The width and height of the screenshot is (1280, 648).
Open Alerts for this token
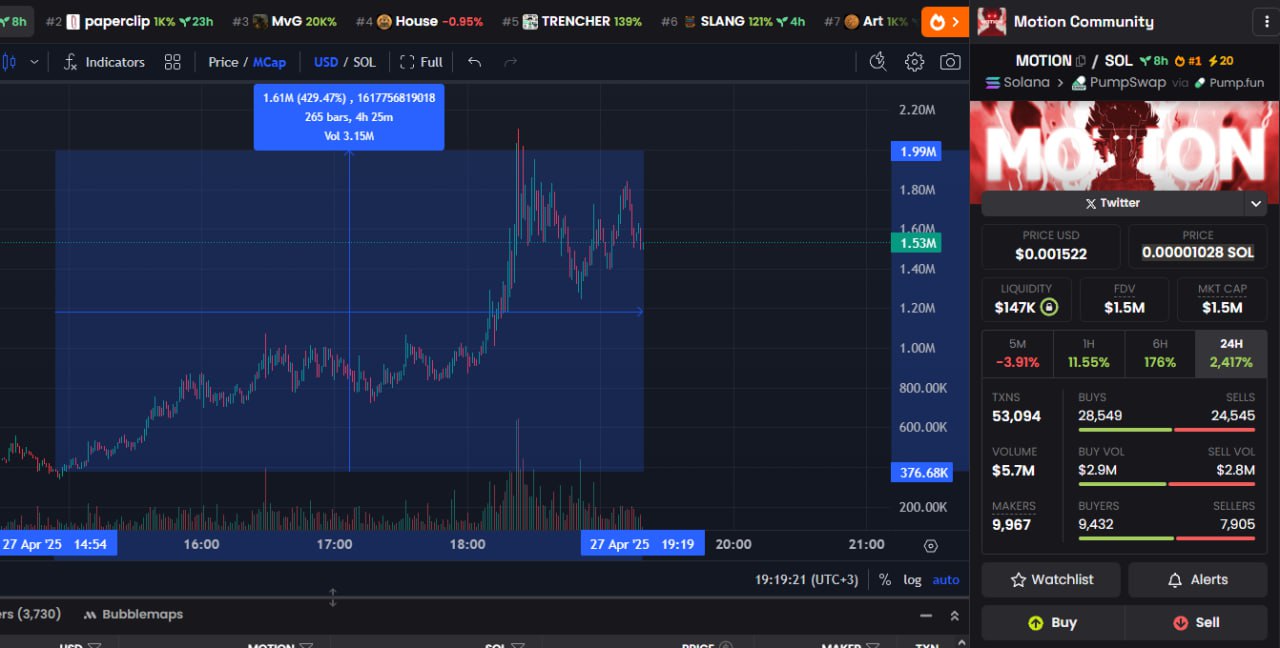pyautogui.click(x=1198, y=580)
